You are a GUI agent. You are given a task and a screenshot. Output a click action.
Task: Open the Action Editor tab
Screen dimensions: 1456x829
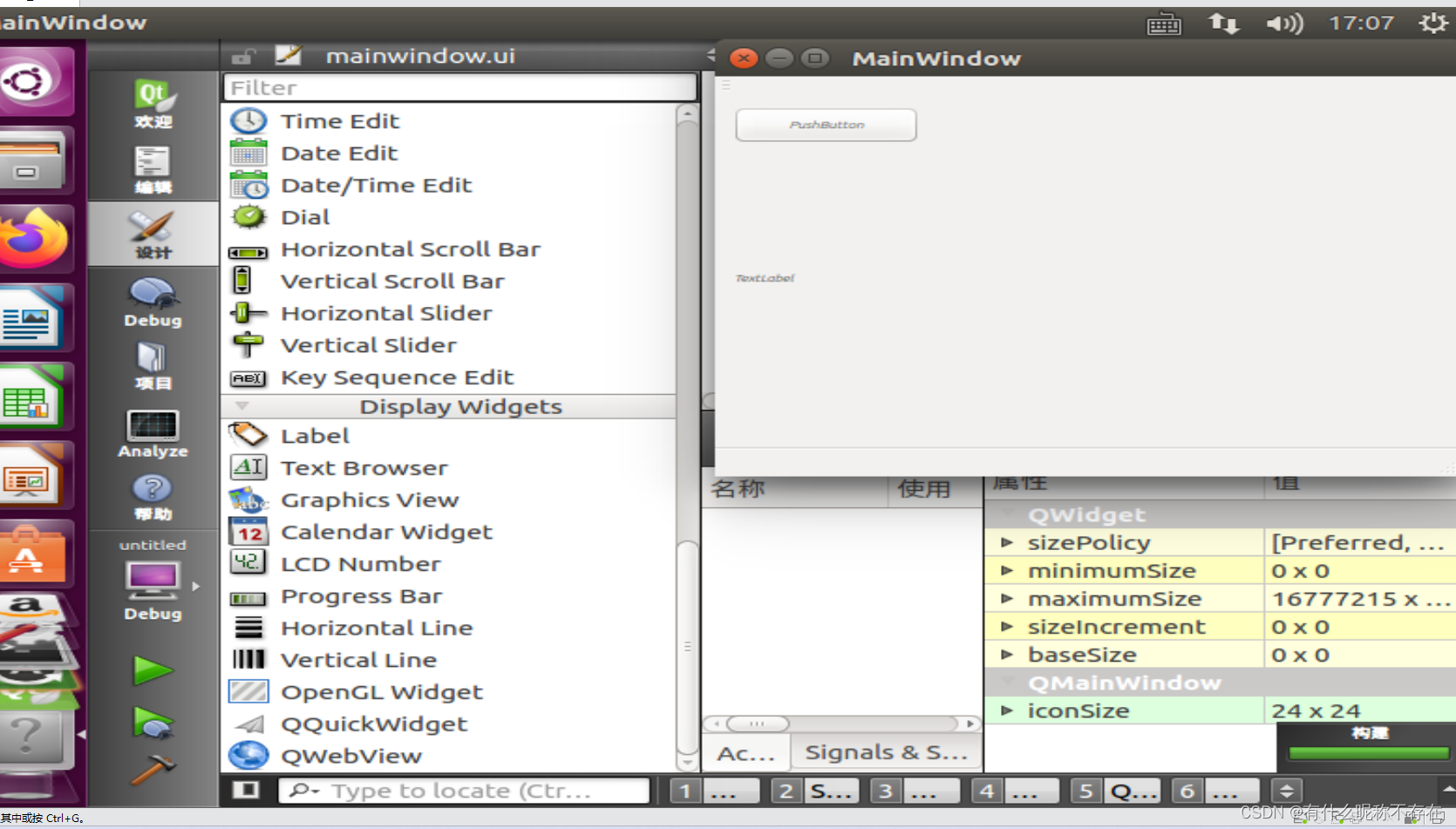[x=745, y=751]
